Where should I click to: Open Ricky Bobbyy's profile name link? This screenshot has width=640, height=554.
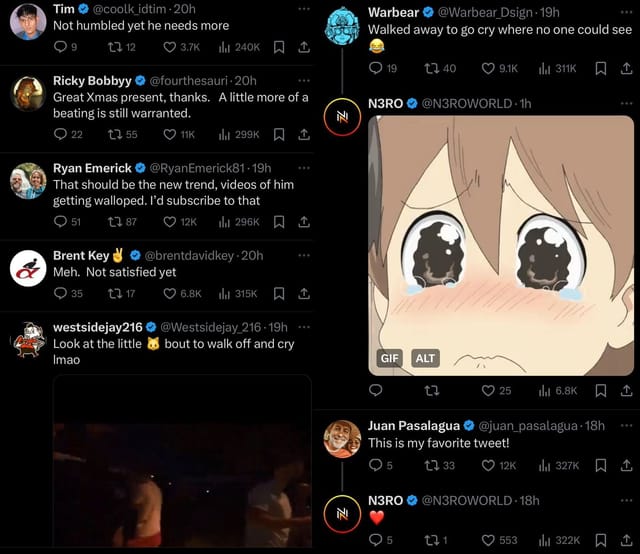point(91,80)
